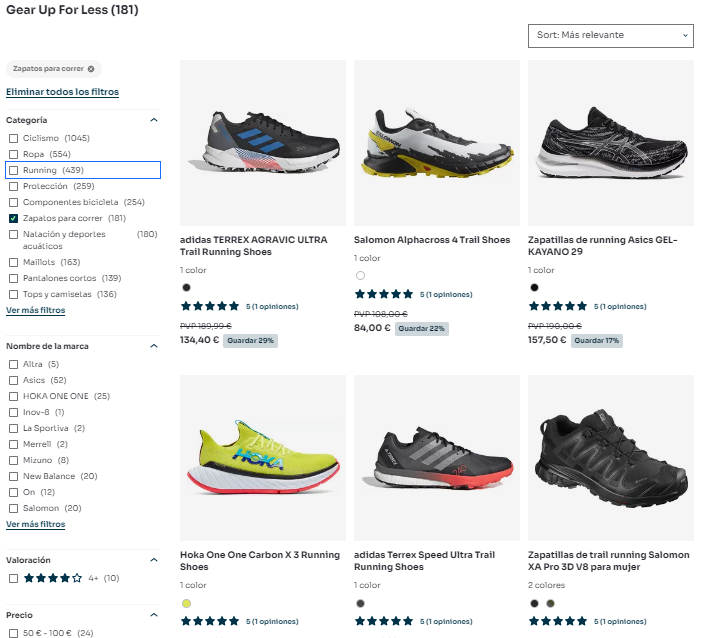The width and height of the screenshot is (723, 638).
Task: Select yellow-green swatch for Hoka Carbon X 3
Action: coord(186,603)
